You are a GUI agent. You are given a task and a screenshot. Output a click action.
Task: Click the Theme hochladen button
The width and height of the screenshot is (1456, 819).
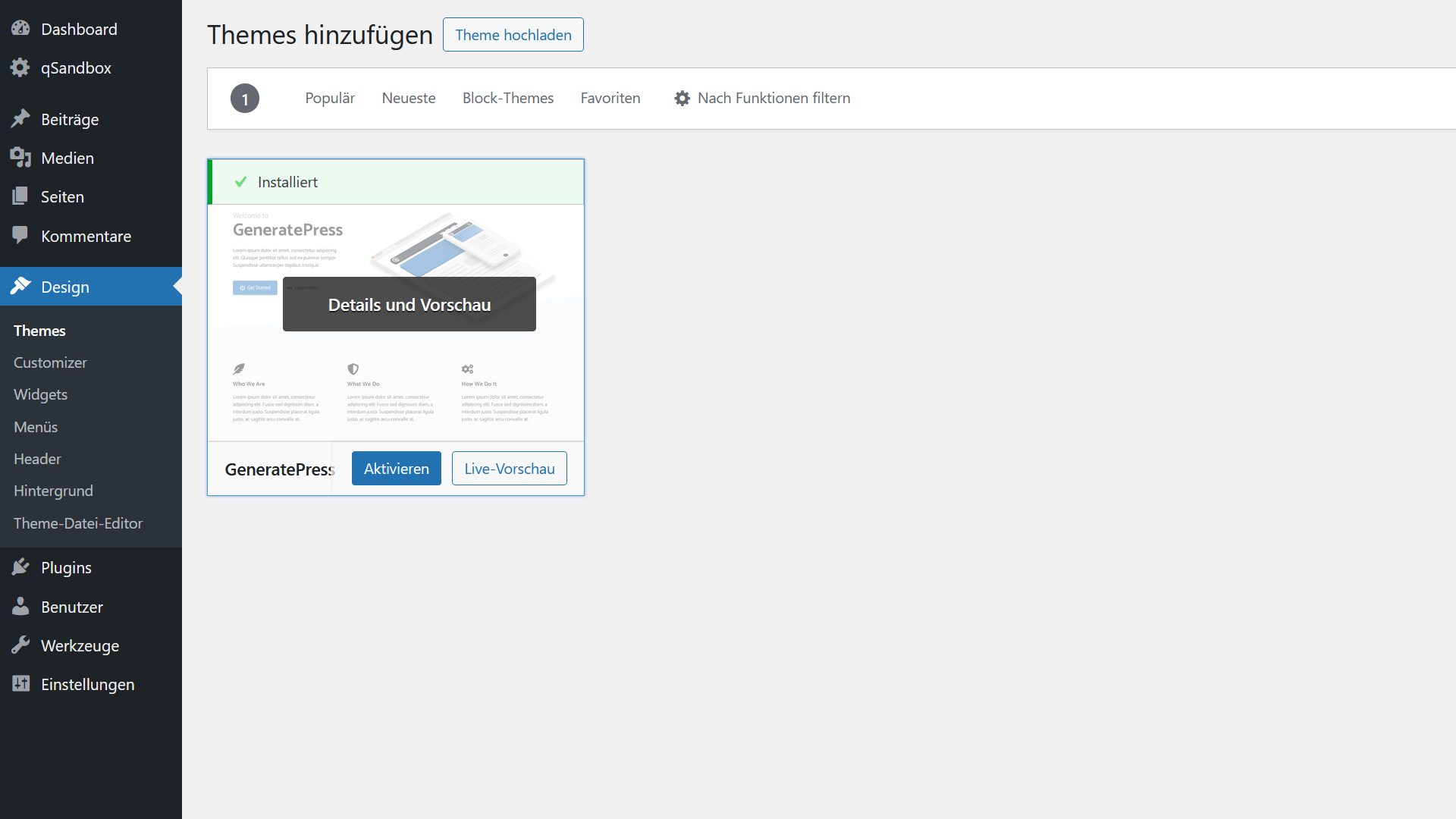click(513, 35)
